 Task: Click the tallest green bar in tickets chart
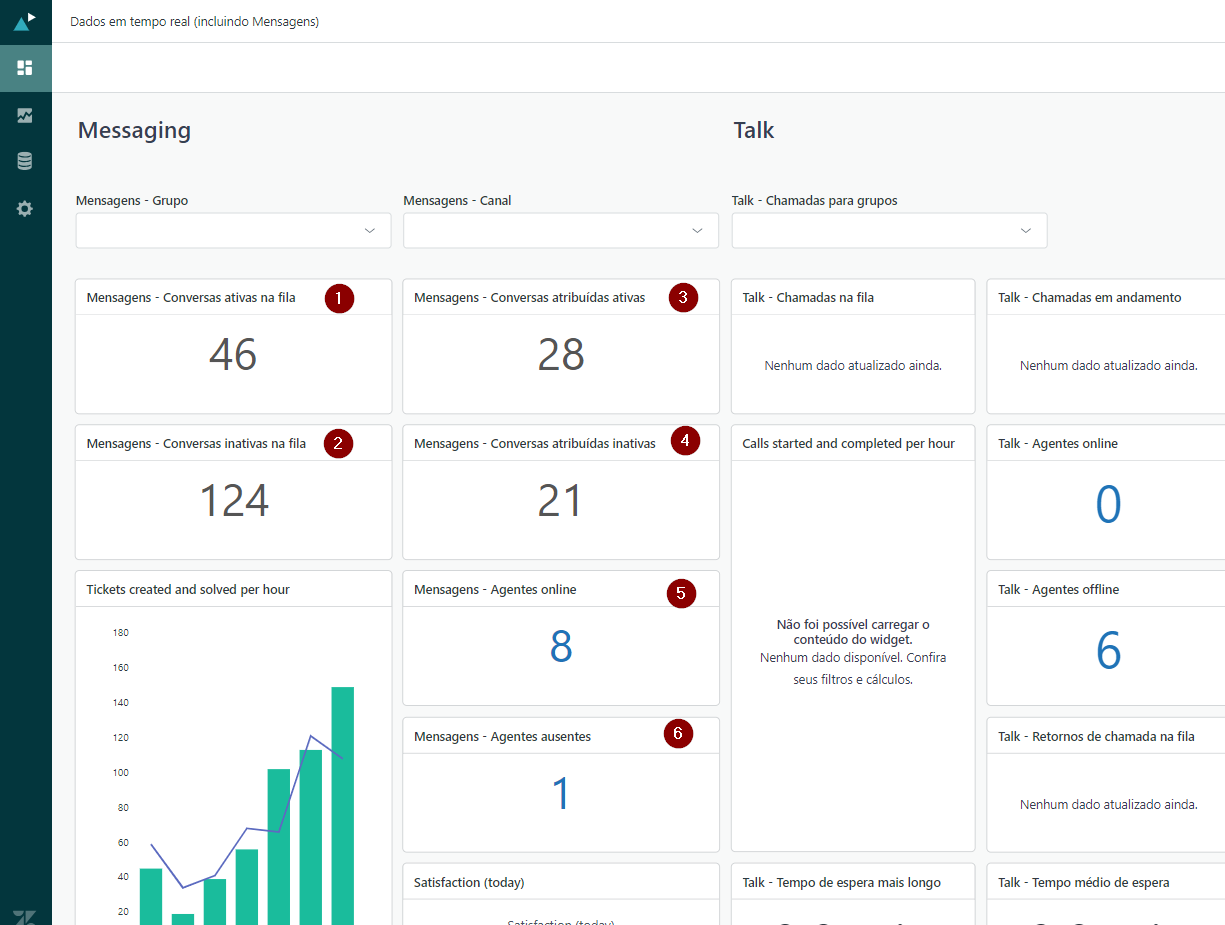[342, 800]
